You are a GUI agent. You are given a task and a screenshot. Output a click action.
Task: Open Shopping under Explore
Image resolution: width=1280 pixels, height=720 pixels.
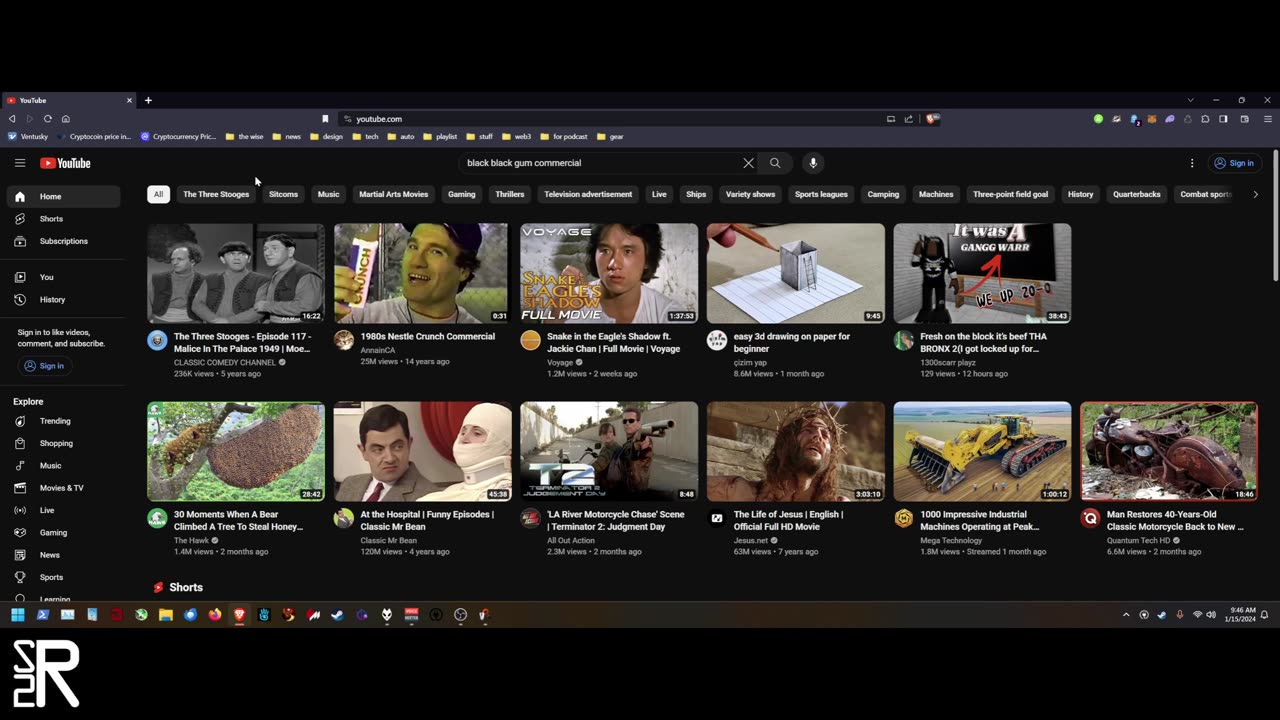coord(65,443)
